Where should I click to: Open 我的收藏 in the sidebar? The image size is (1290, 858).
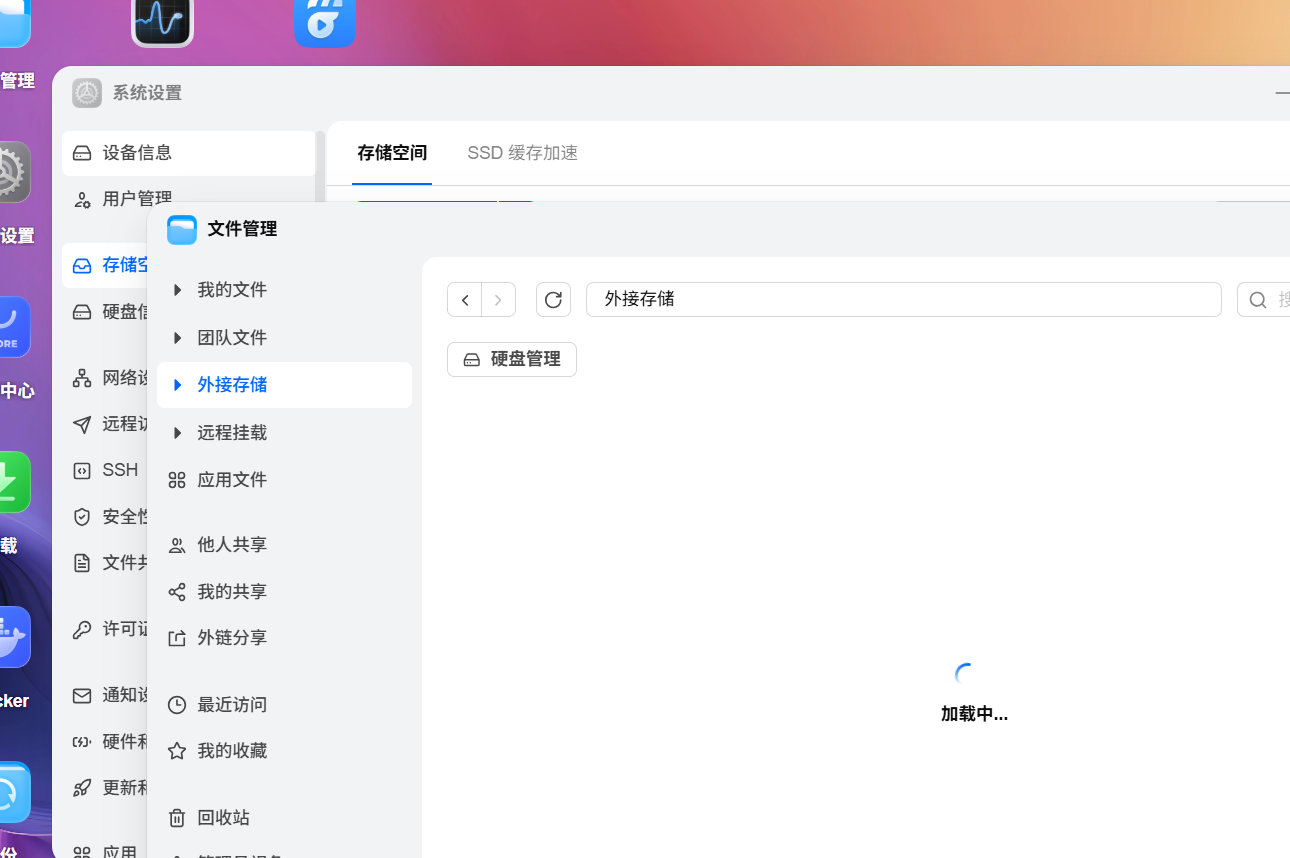[x=284, y=751]
